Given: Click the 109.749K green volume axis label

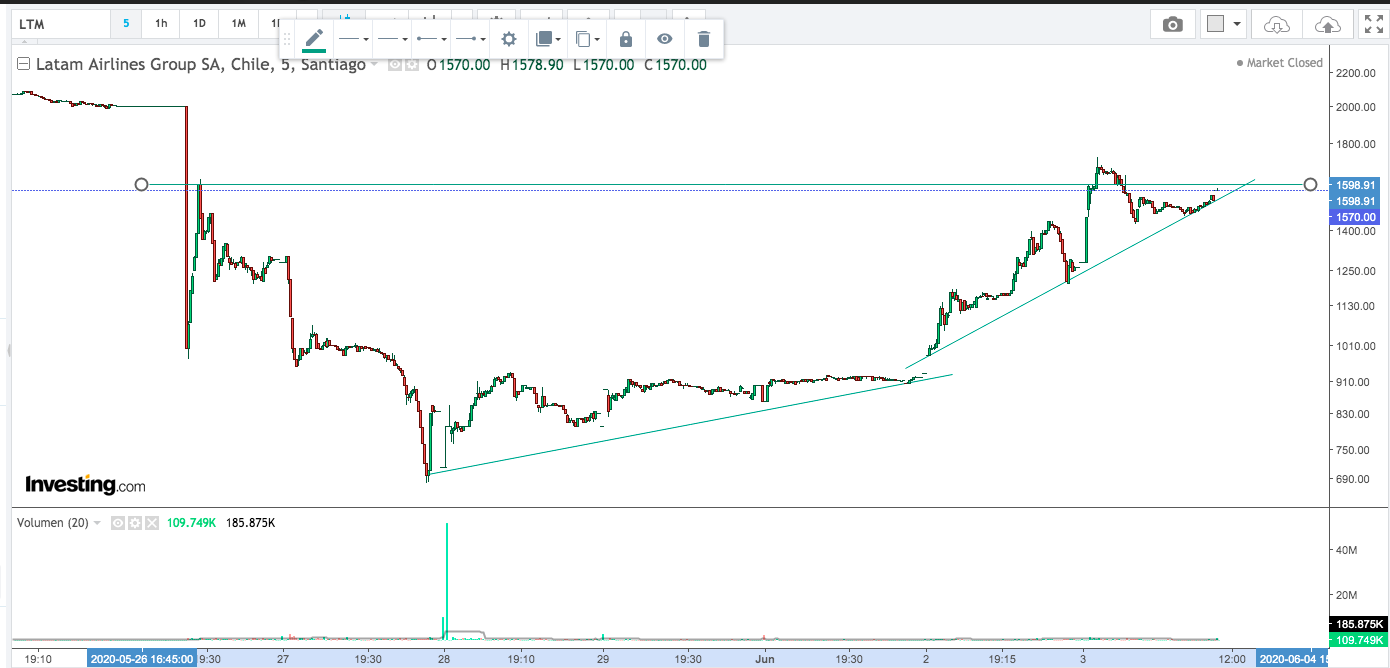Looking at the screenshot, I should pos(1359,640).
